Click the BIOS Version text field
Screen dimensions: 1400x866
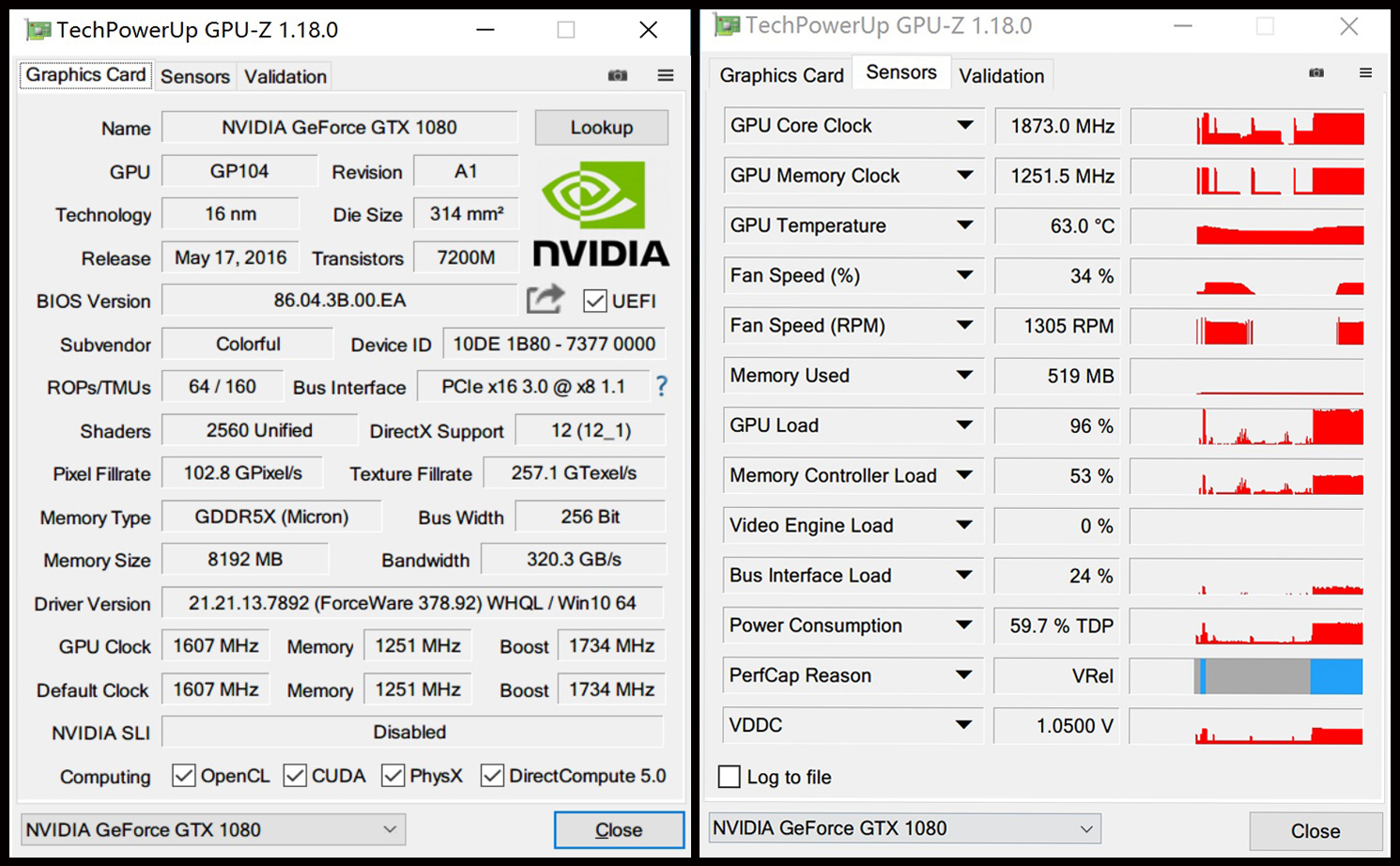coord(340,301)
